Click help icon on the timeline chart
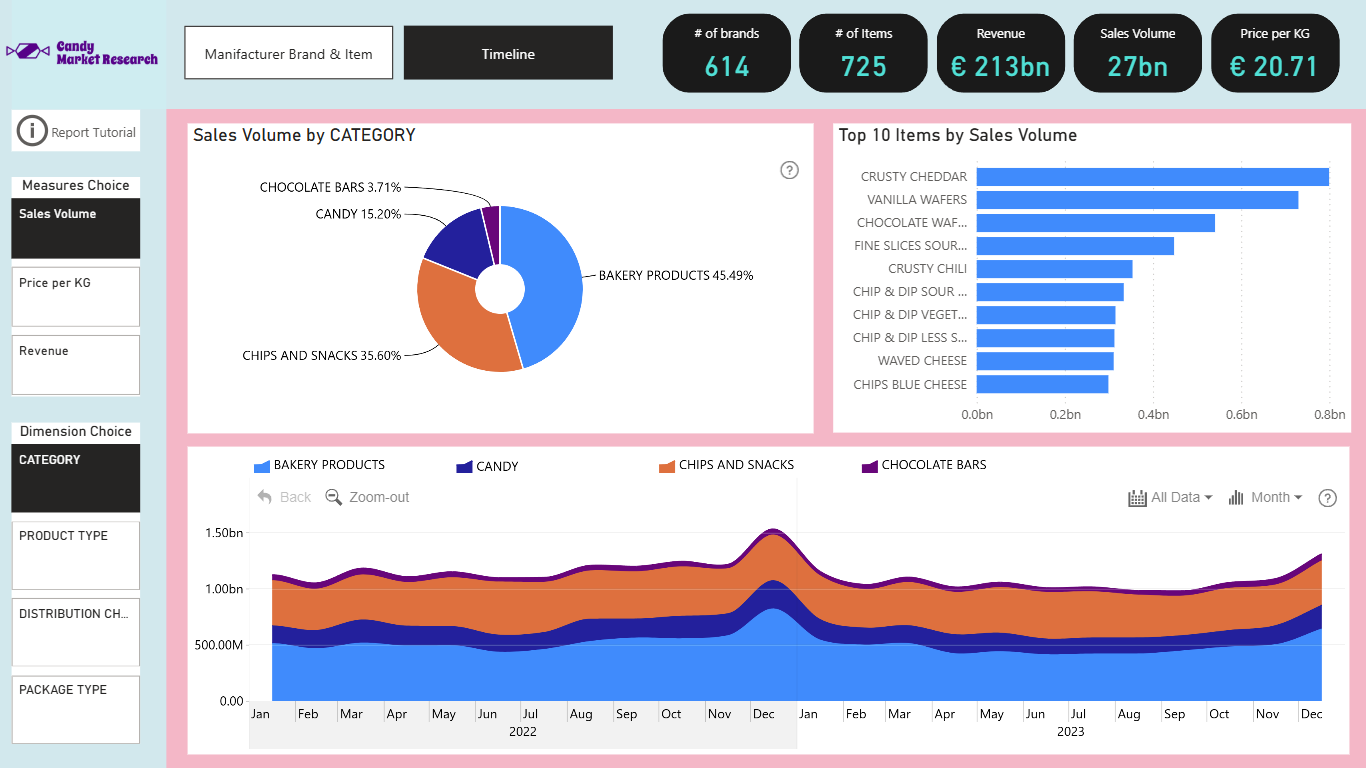This screenshot has width=1366, height=768. click(x=1327, y=498)
